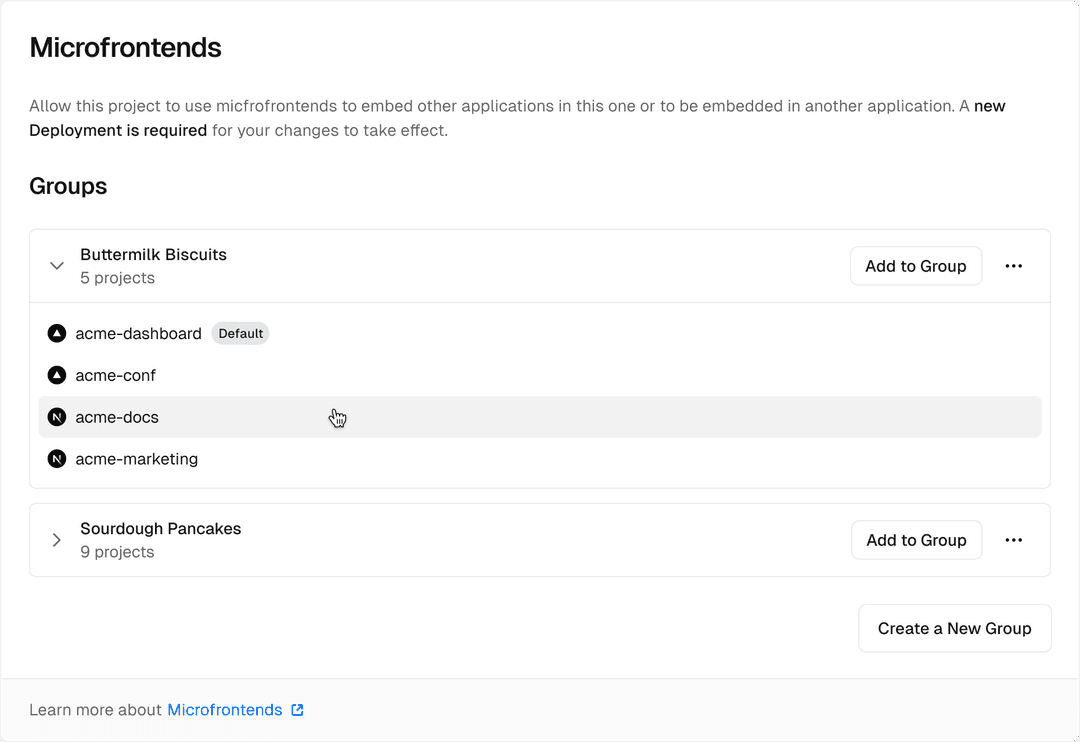Open the Microfrontends documentation link
Image resolution: width=1080 pixels, height=742 pixels.
[225, 709]
